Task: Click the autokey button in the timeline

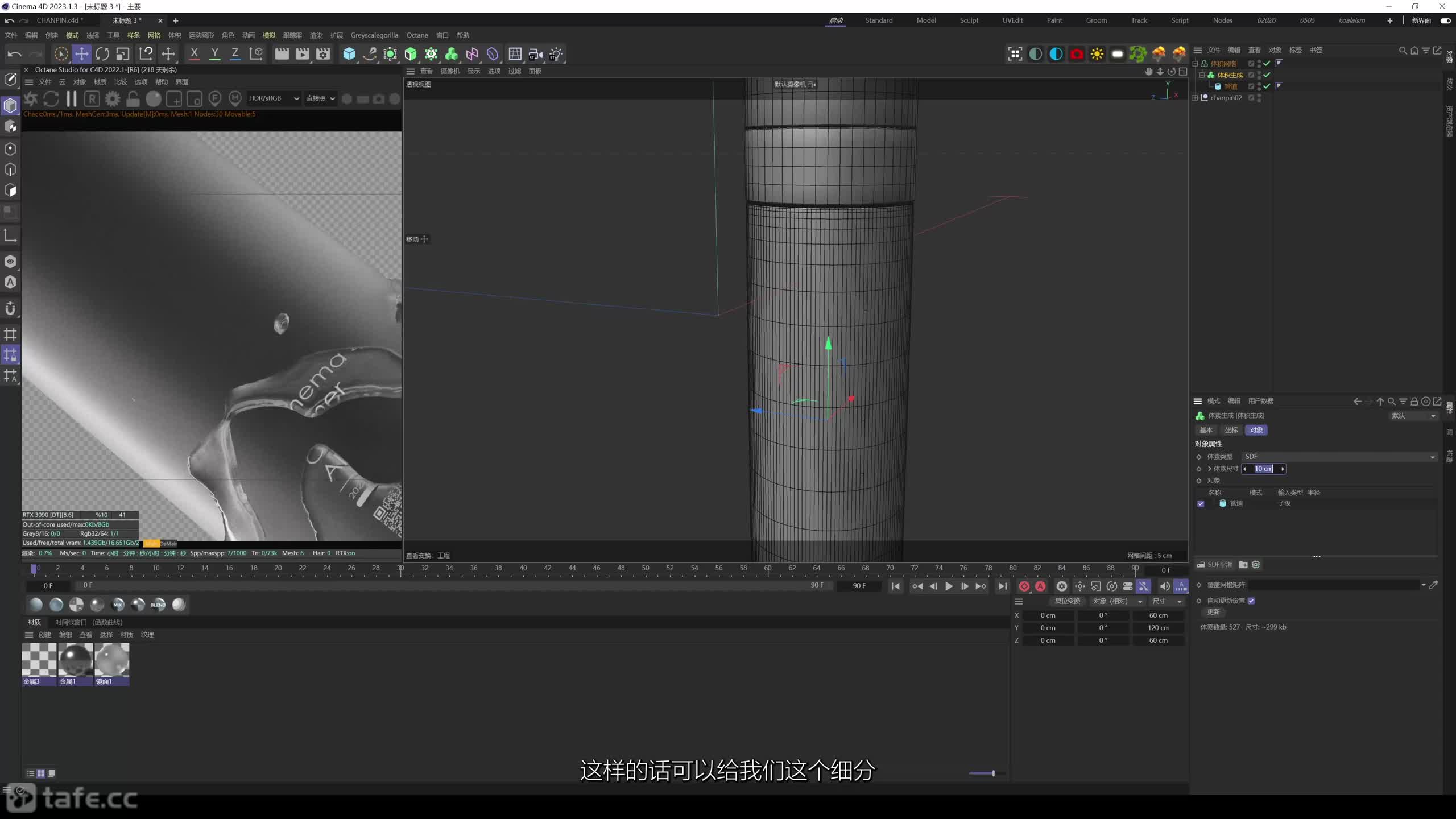Action: (x=1040, y=586)
